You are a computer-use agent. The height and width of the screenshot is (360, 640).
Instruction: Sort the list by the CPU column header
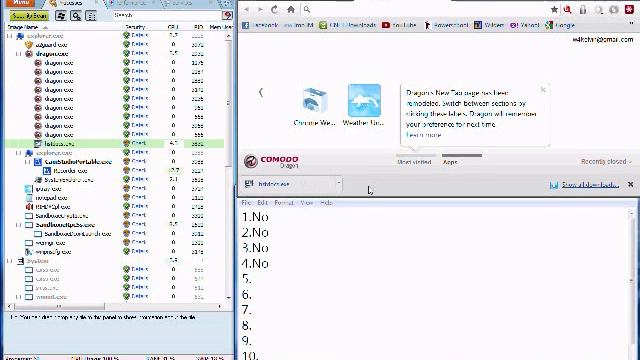click(x=173, y=27)
